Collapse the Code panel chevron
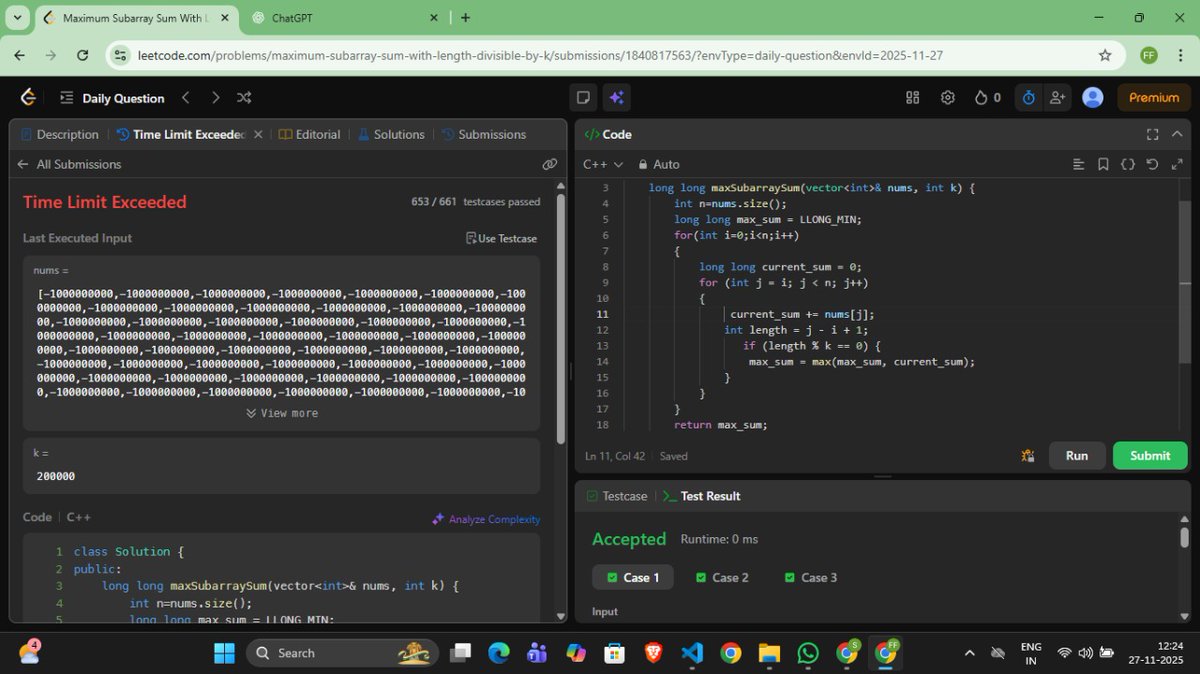1200x674 pixels. [x=1178, y=134]
